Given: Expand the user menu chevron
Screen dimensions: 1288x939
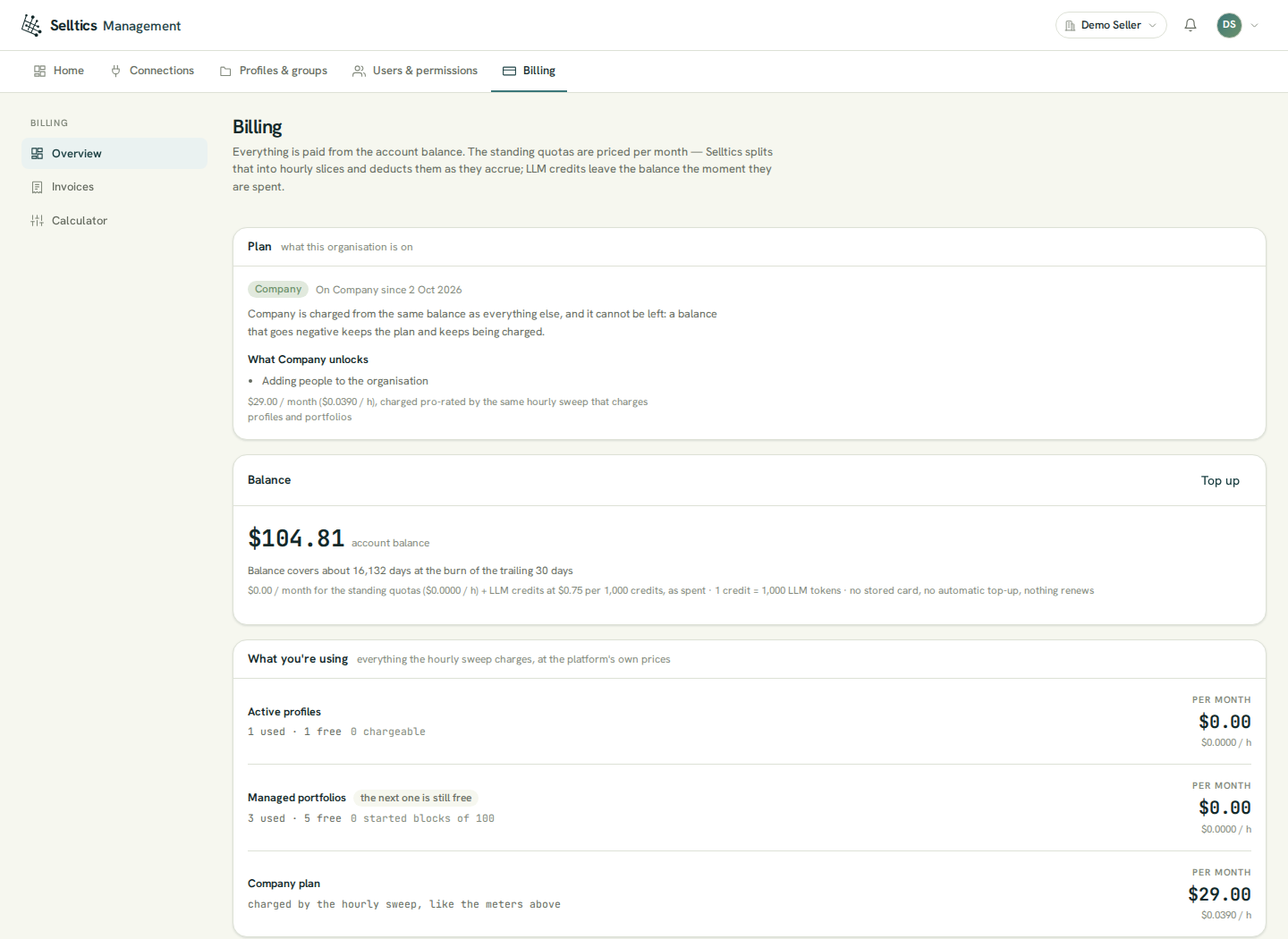Looking at the screenshot, I should pos(1254,25).
